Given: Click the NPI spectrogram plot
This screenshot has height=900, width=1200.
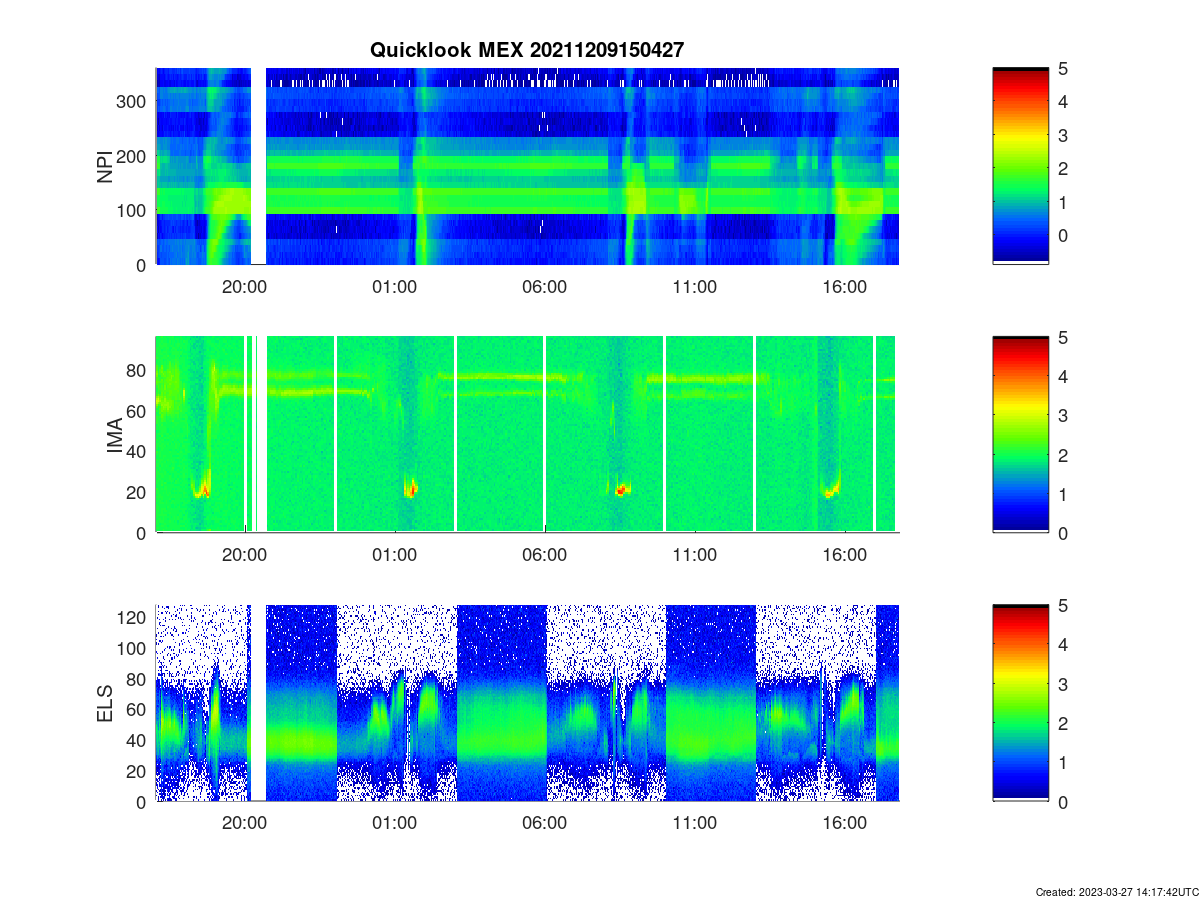Looking at the screenshot, I should [527, 166].
